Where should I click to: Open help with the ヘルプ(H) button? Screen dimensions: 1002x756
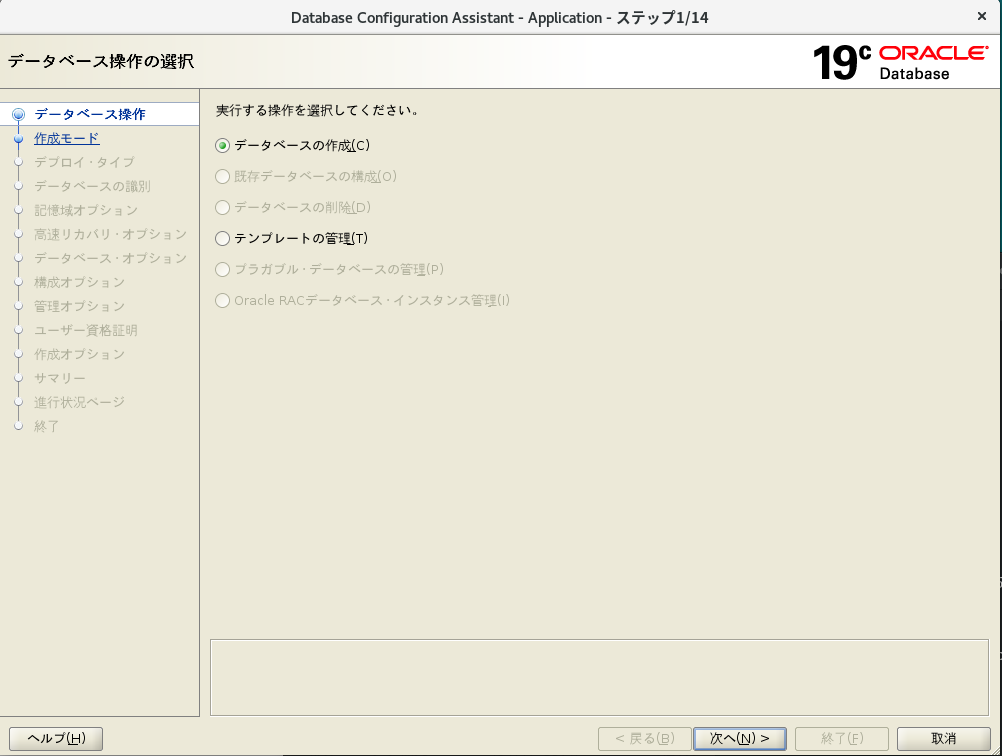(x=56, y=738)
